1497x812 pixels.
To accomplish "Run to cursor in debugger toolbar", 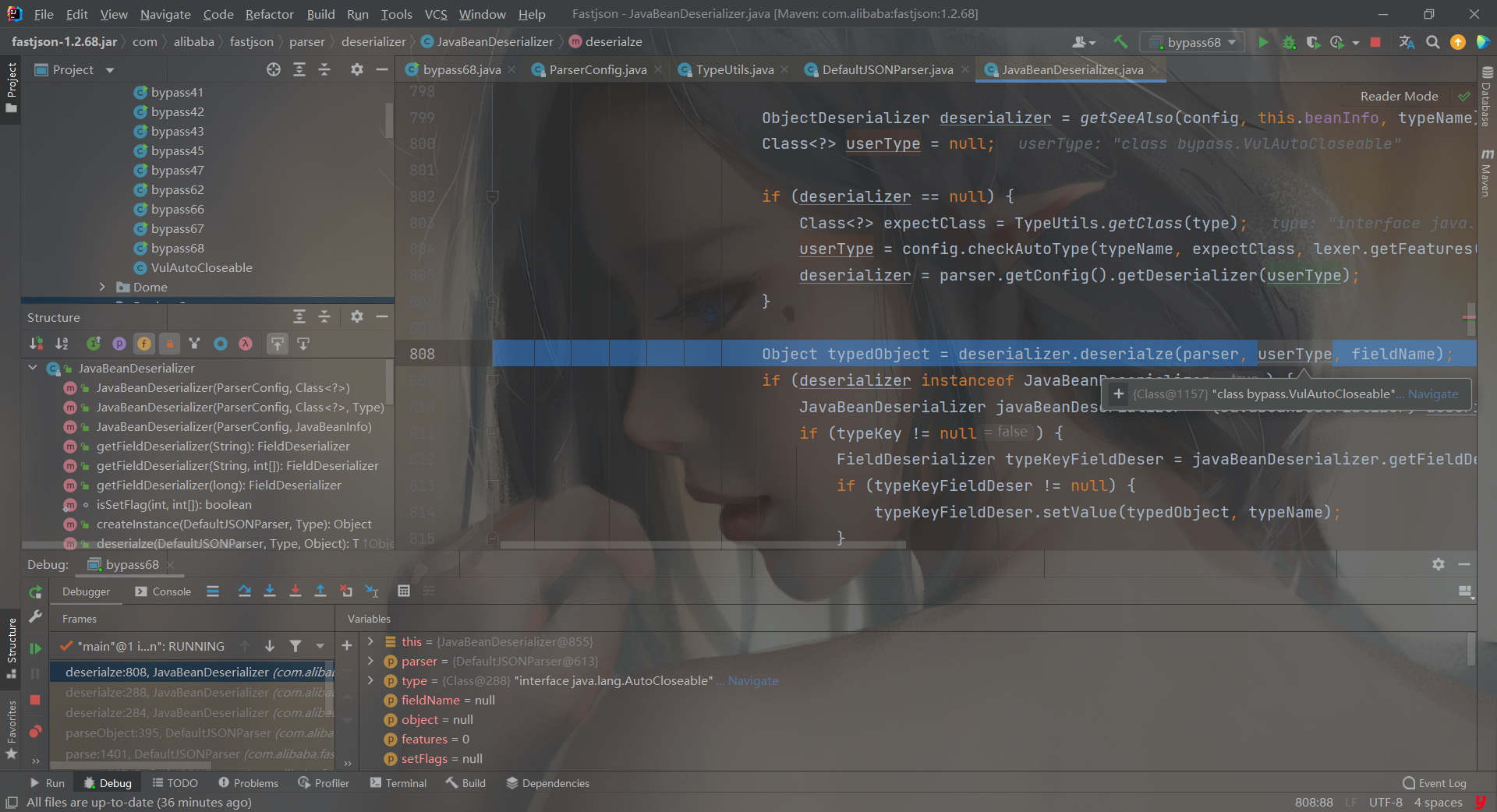I will pyautogui.click(x=372, y=591).
